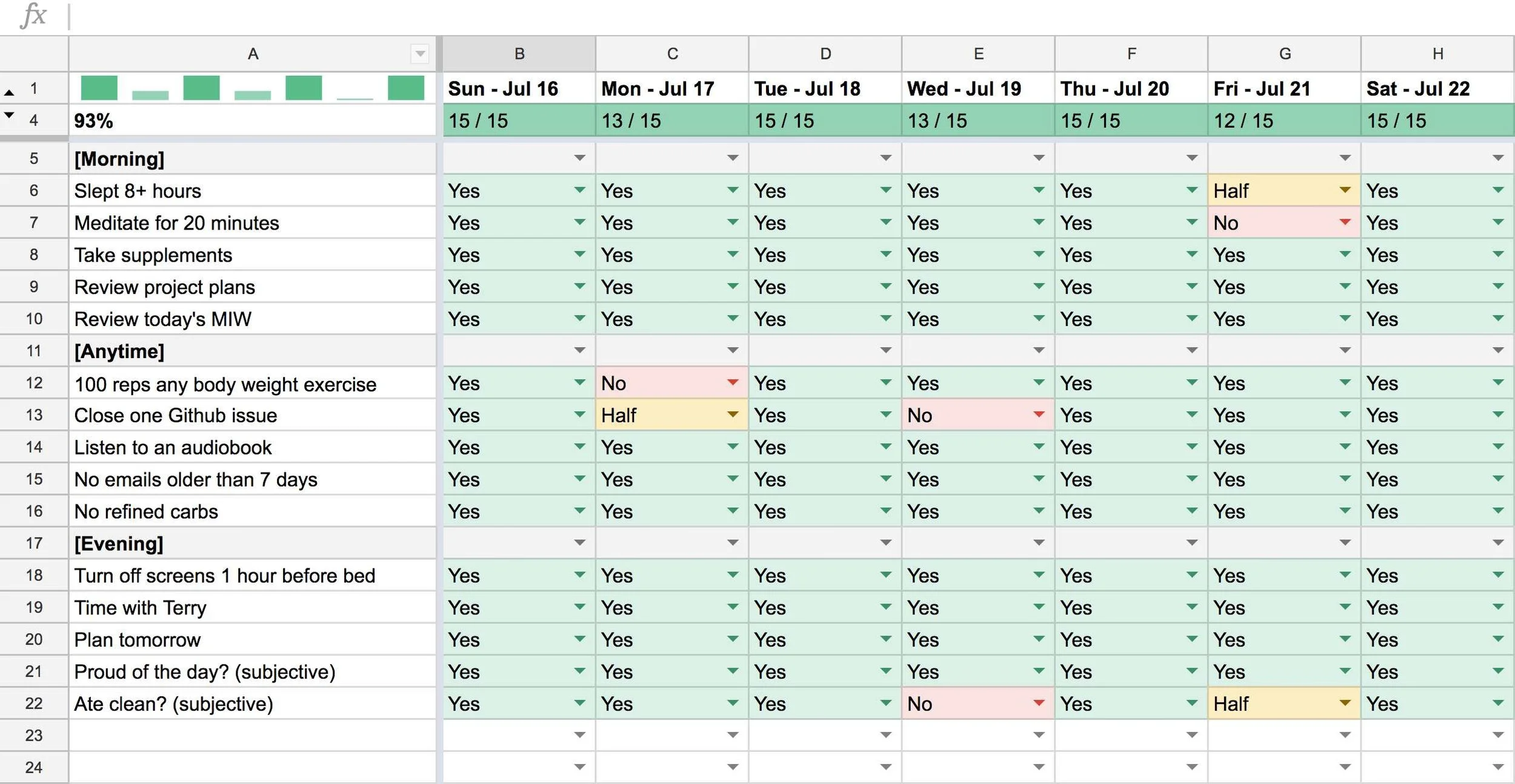
Task: Open Sunday dropdown arrow in Morning header row
Action: click(x=579, y=158)
